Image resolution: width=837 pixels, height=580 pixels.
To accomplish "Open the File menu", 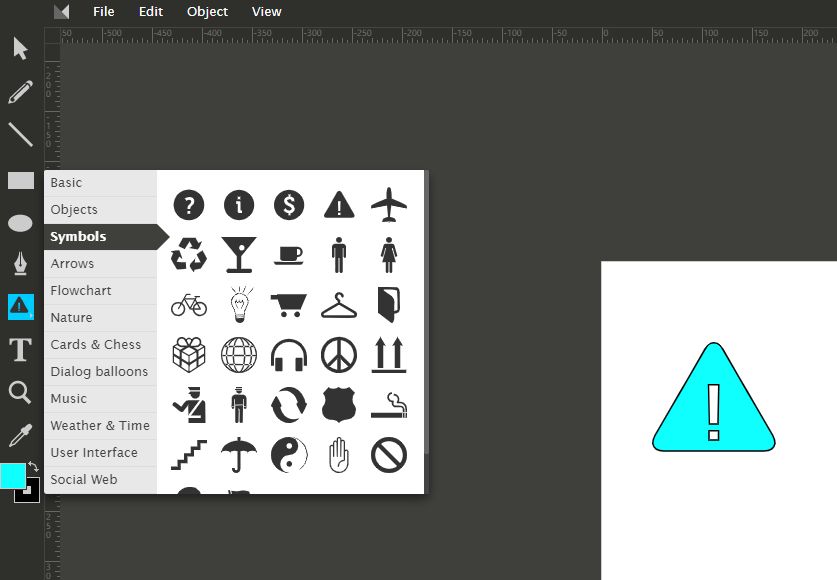I will (x=104, y=12).
